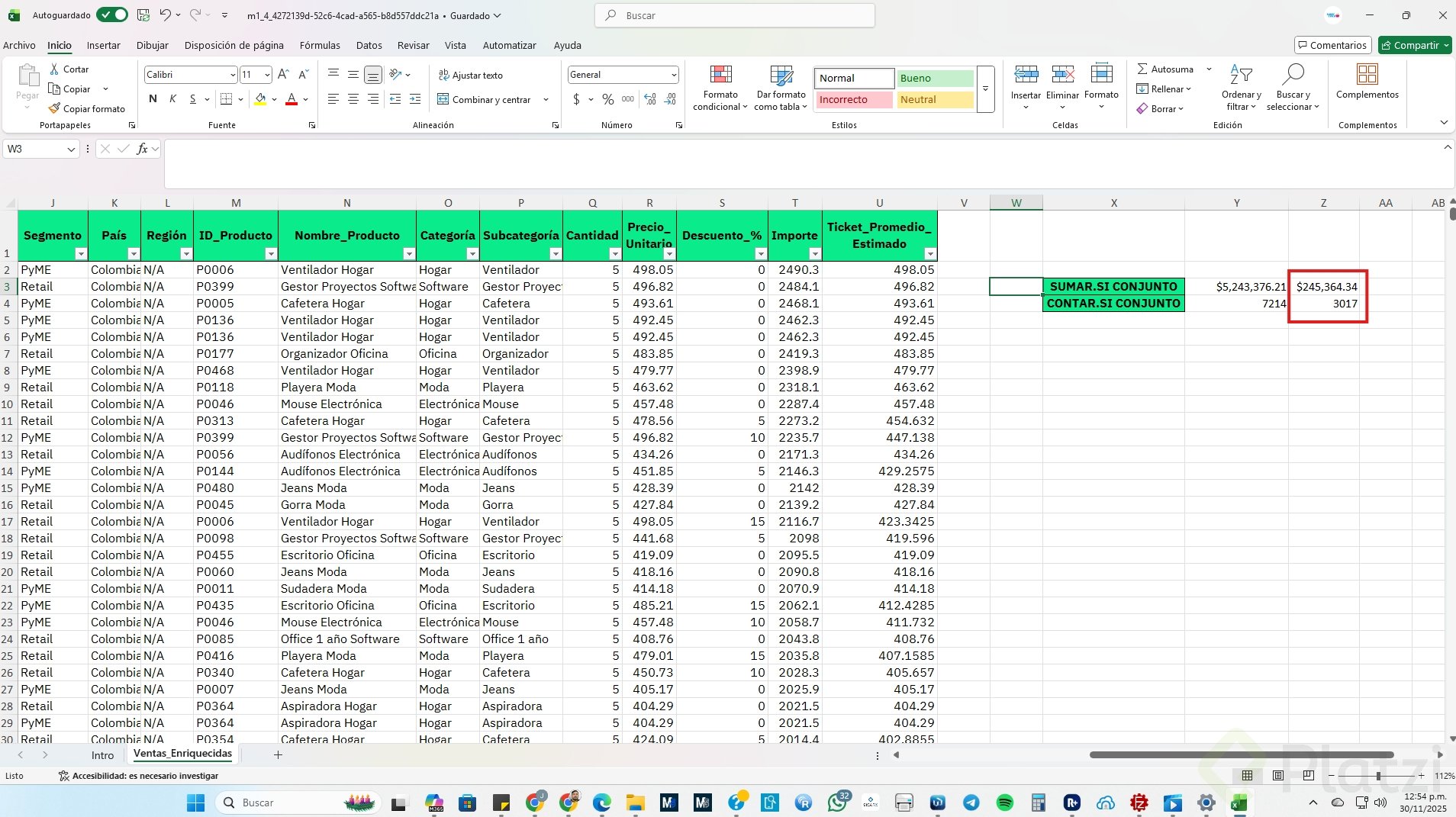Undo the last action
The width and height of the screenshot is (1456, 817).
[165, 15]
